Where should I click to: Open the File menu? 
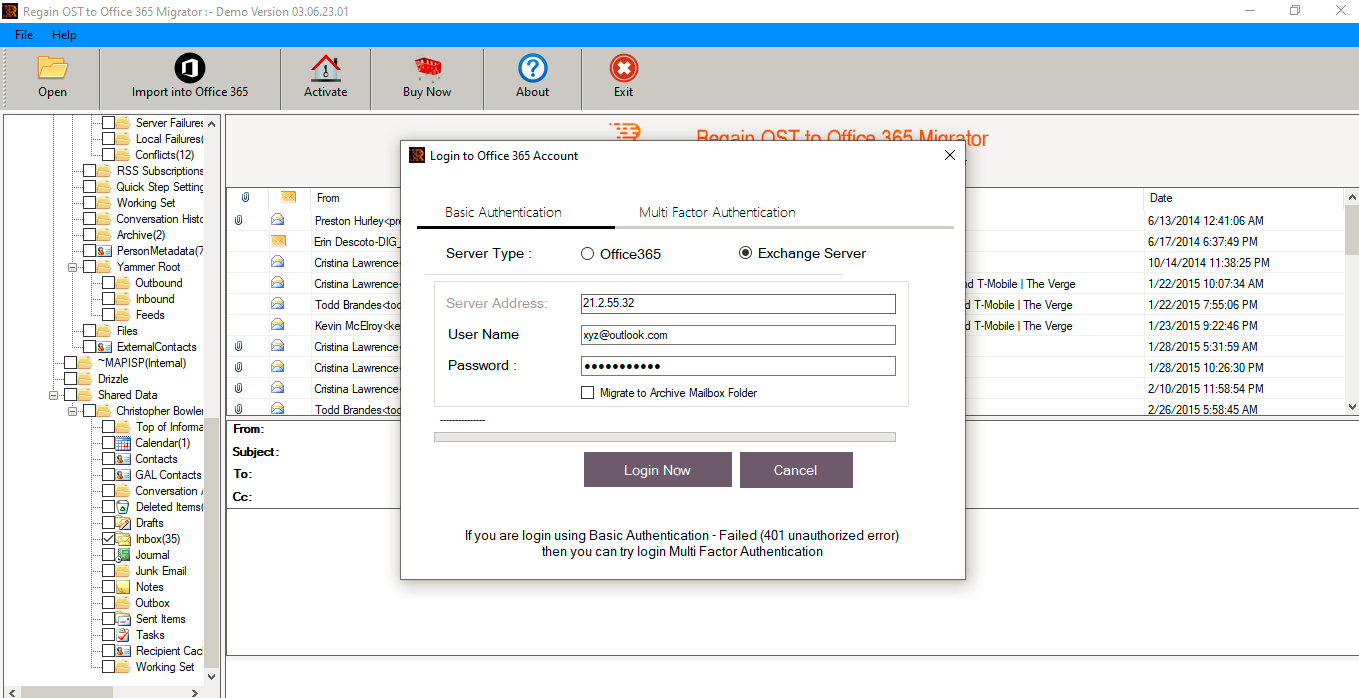[x=24, y=35]
